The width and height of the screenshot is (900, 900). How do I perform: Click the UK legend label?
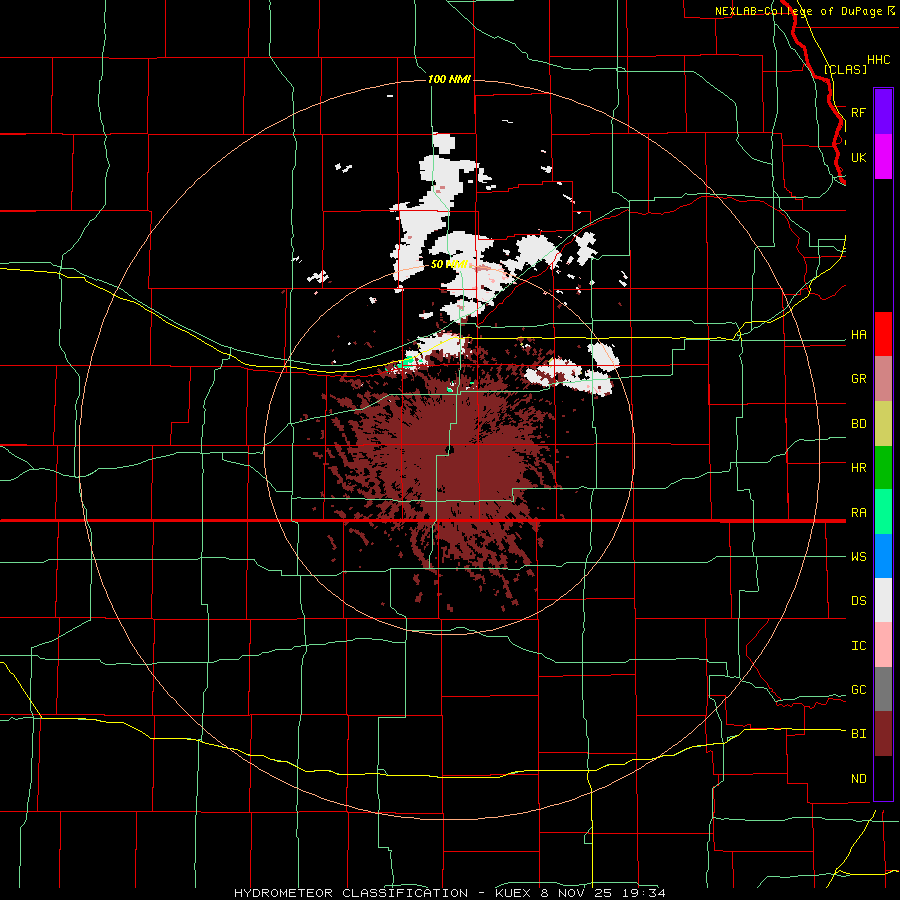click(x=858, y=157)
